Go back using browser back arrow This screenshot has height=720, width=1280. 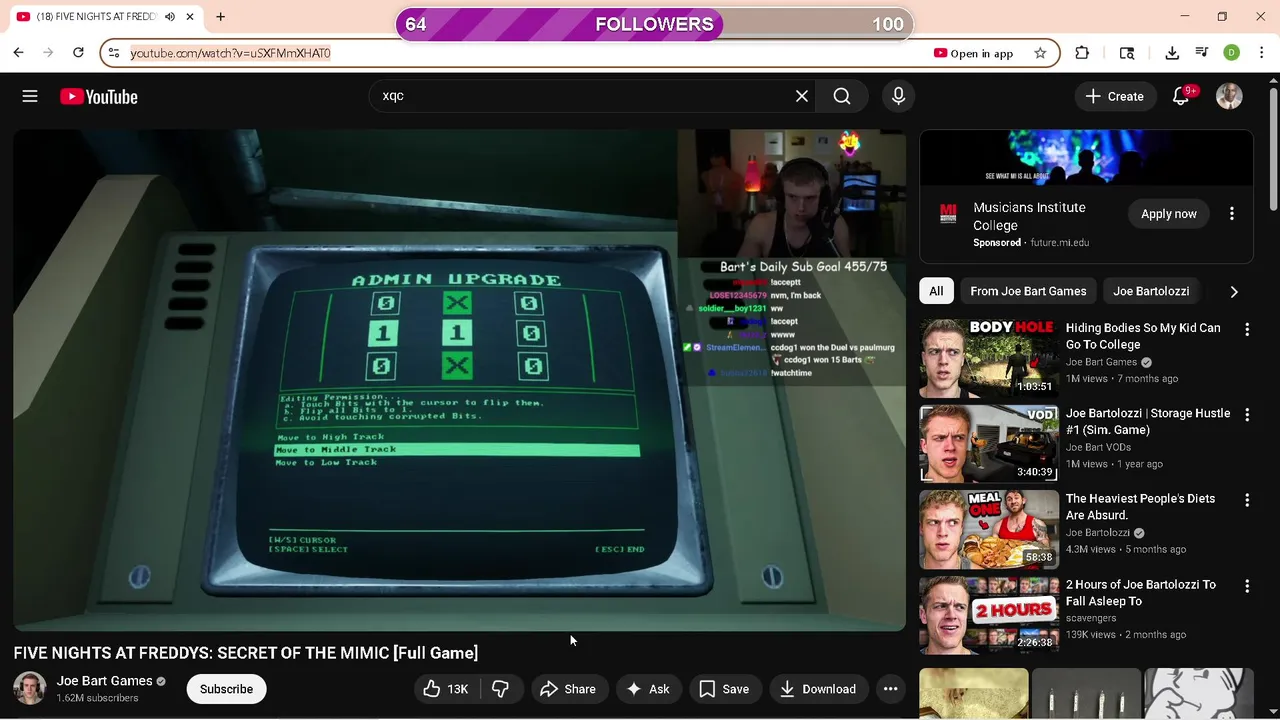[18, 52]
